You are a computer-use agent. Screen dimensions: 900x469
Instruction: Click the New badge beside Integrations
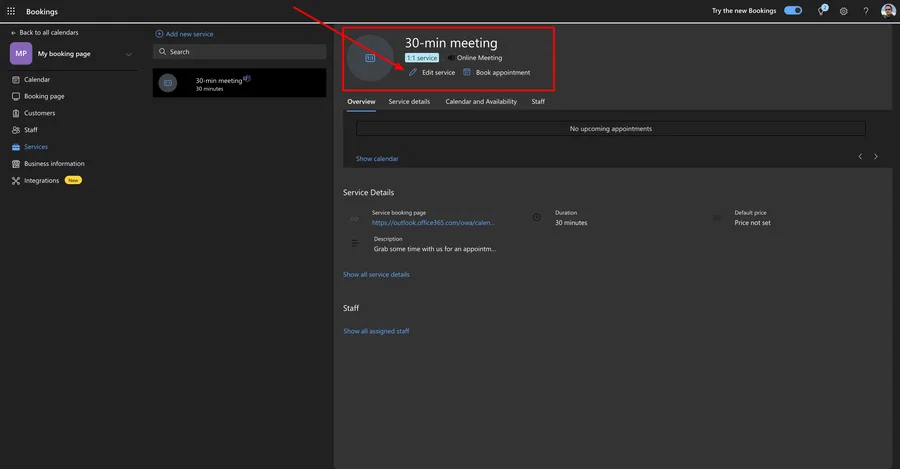pyautogui.click(x=73, y=180)
